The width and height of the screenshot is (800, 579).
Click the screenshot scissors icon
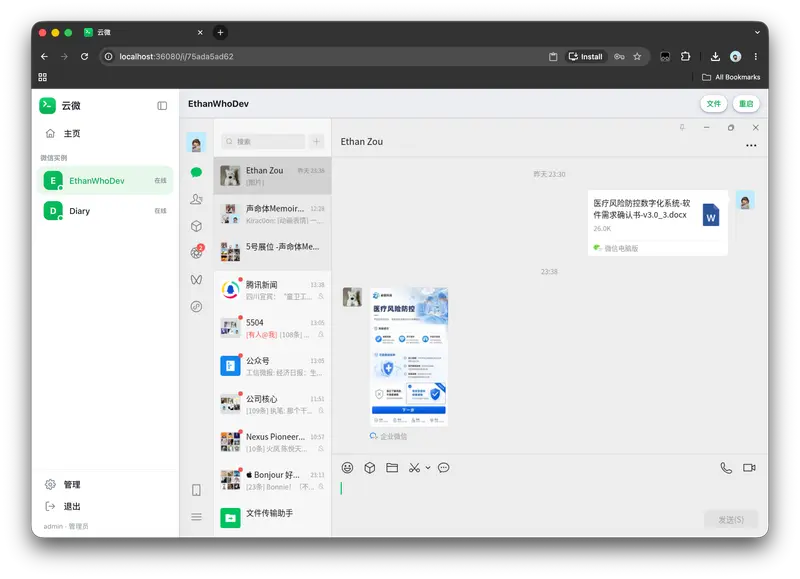(x=414, y=468)
